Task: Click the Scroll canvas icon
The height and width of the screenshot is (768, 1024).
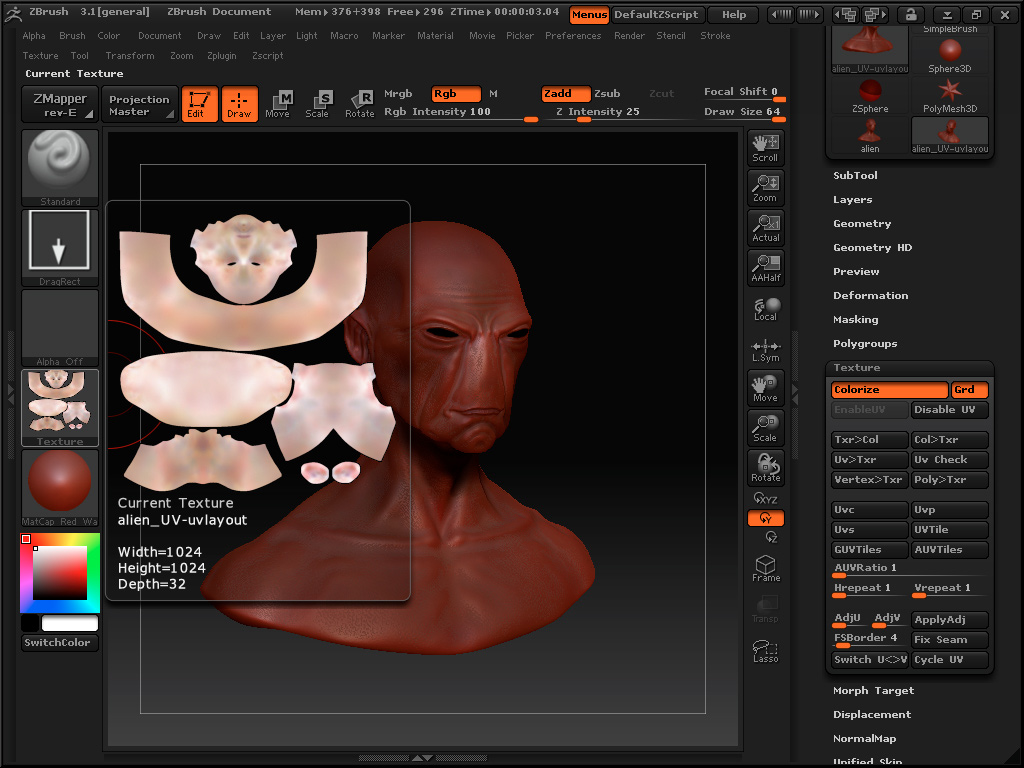Action: click(x=766, y=148)
